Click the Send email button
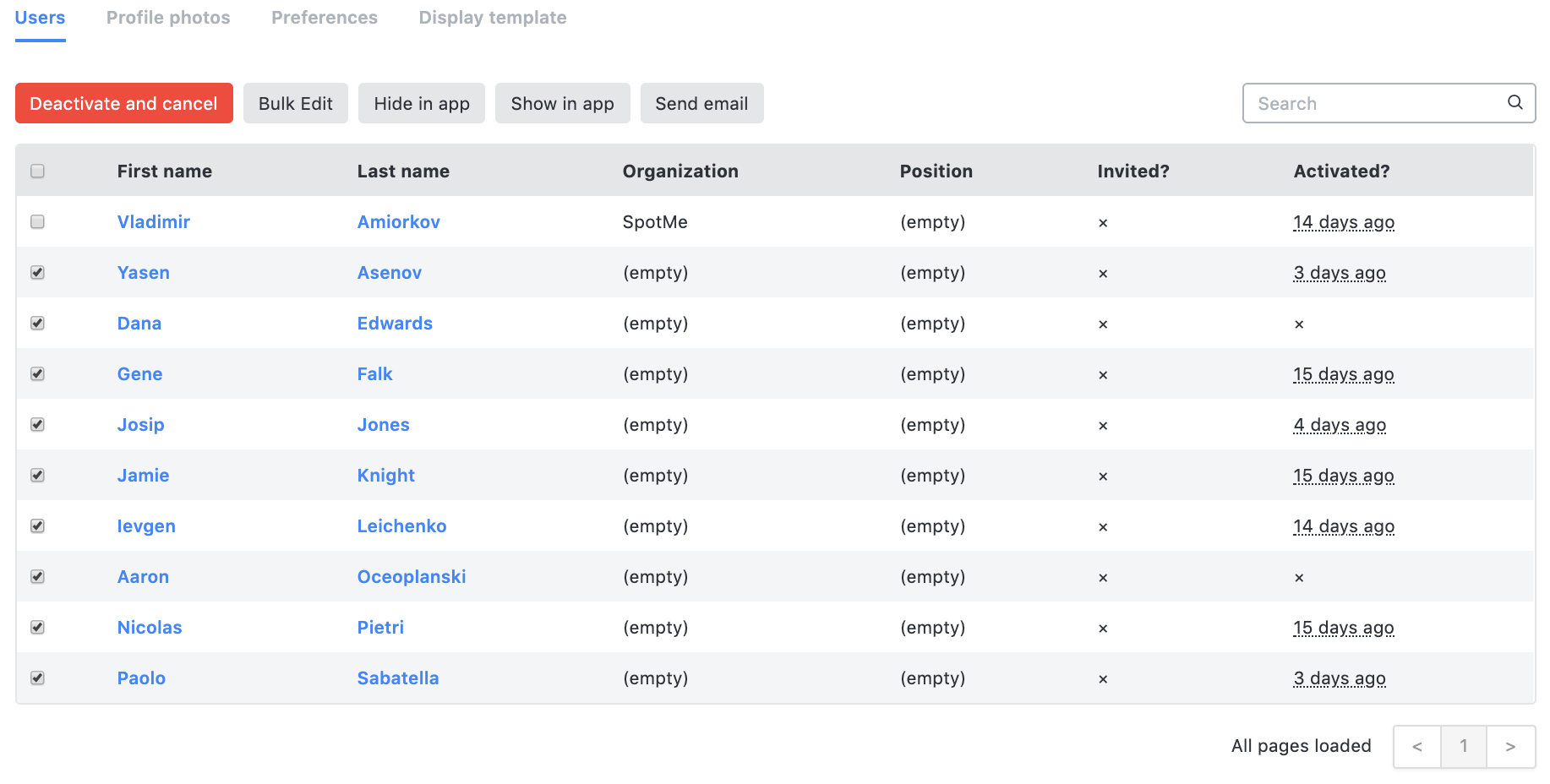Viewport: 1550px width, 784px height. pos(702,103)
